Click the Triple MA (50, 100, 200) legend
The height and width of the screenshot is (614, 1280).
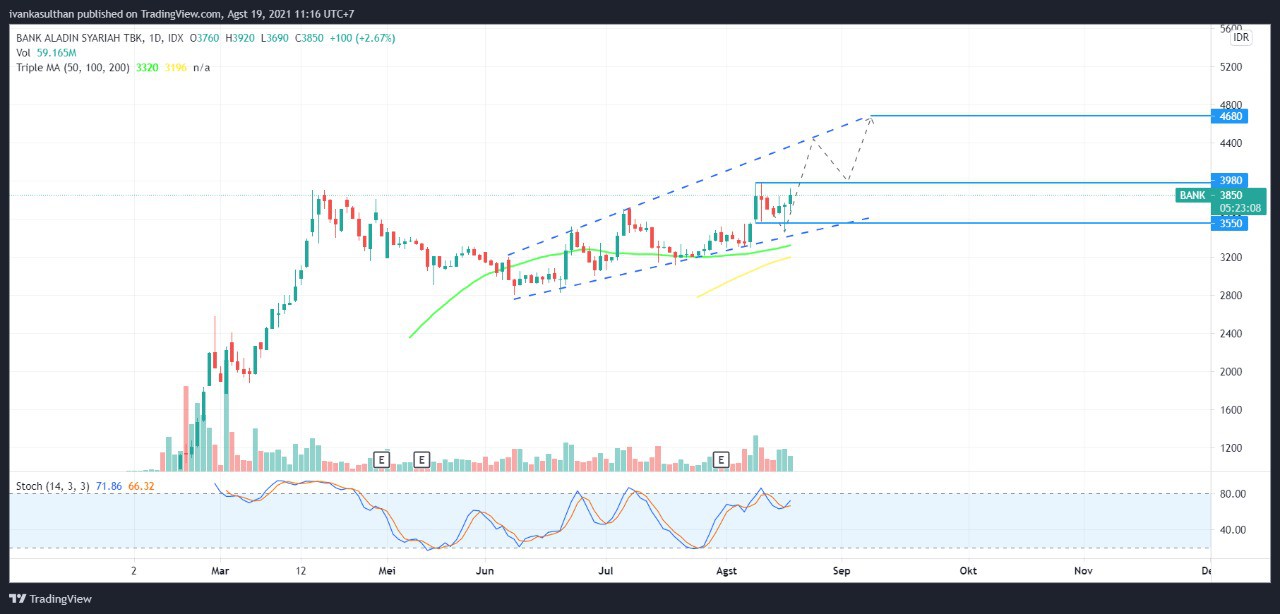pos(74,67)
